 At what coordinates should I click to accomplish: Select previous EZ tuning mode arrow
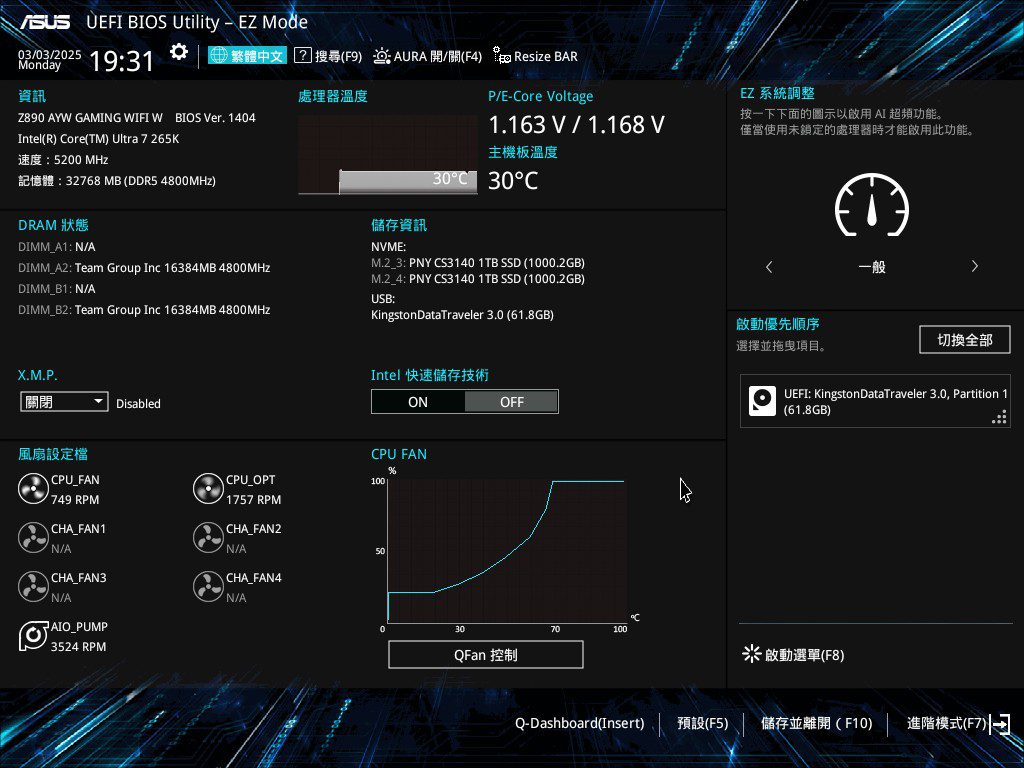coord(769,266)
